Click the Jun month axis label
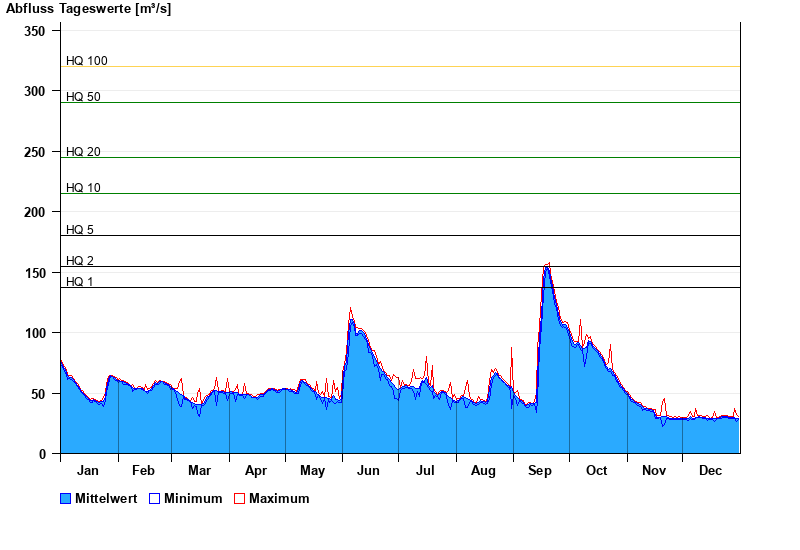The height and width of the screenshot is (550, 800). [368, 471]
